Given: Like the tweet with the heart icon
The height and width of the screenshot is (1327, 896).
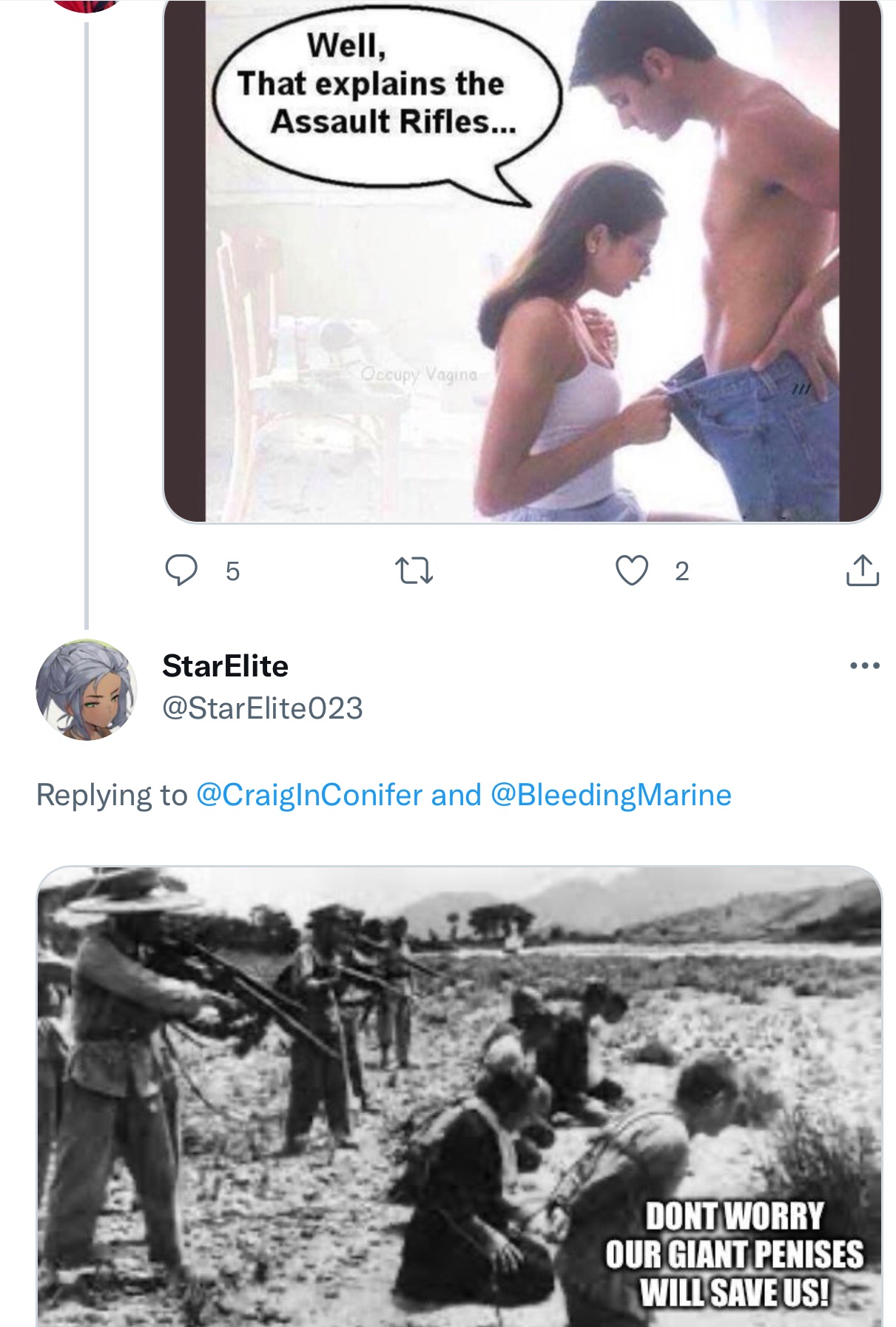Looking at the screenshot, I should point(631,571).
